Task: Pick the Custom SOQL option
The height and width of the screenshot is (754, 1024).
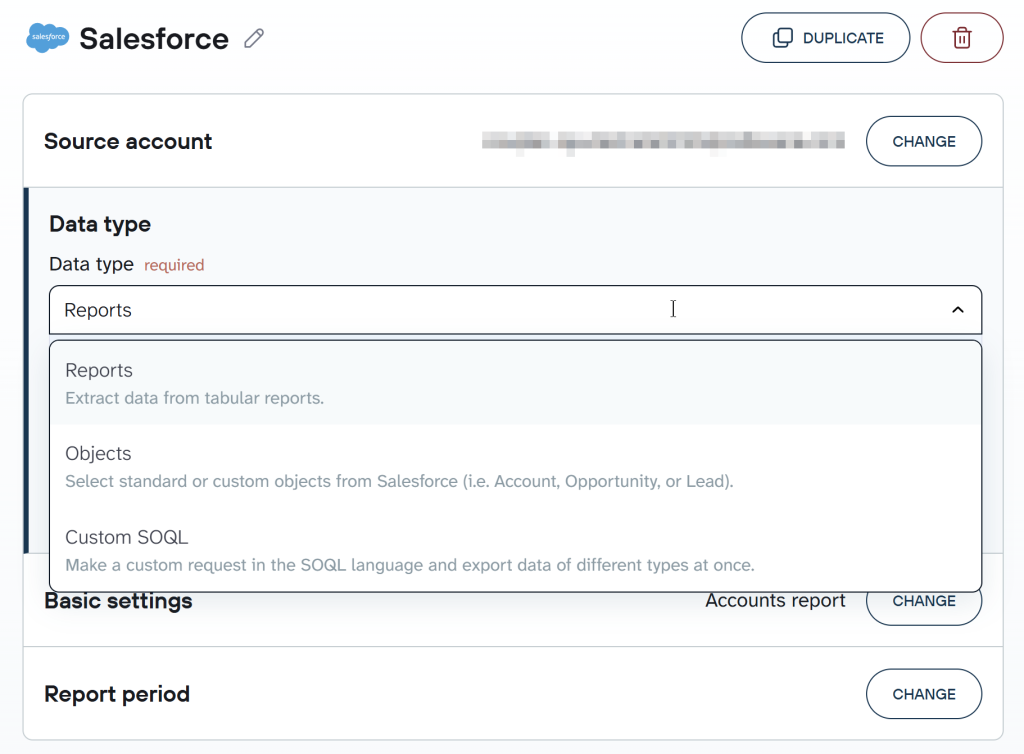Action: pos(515,550)
